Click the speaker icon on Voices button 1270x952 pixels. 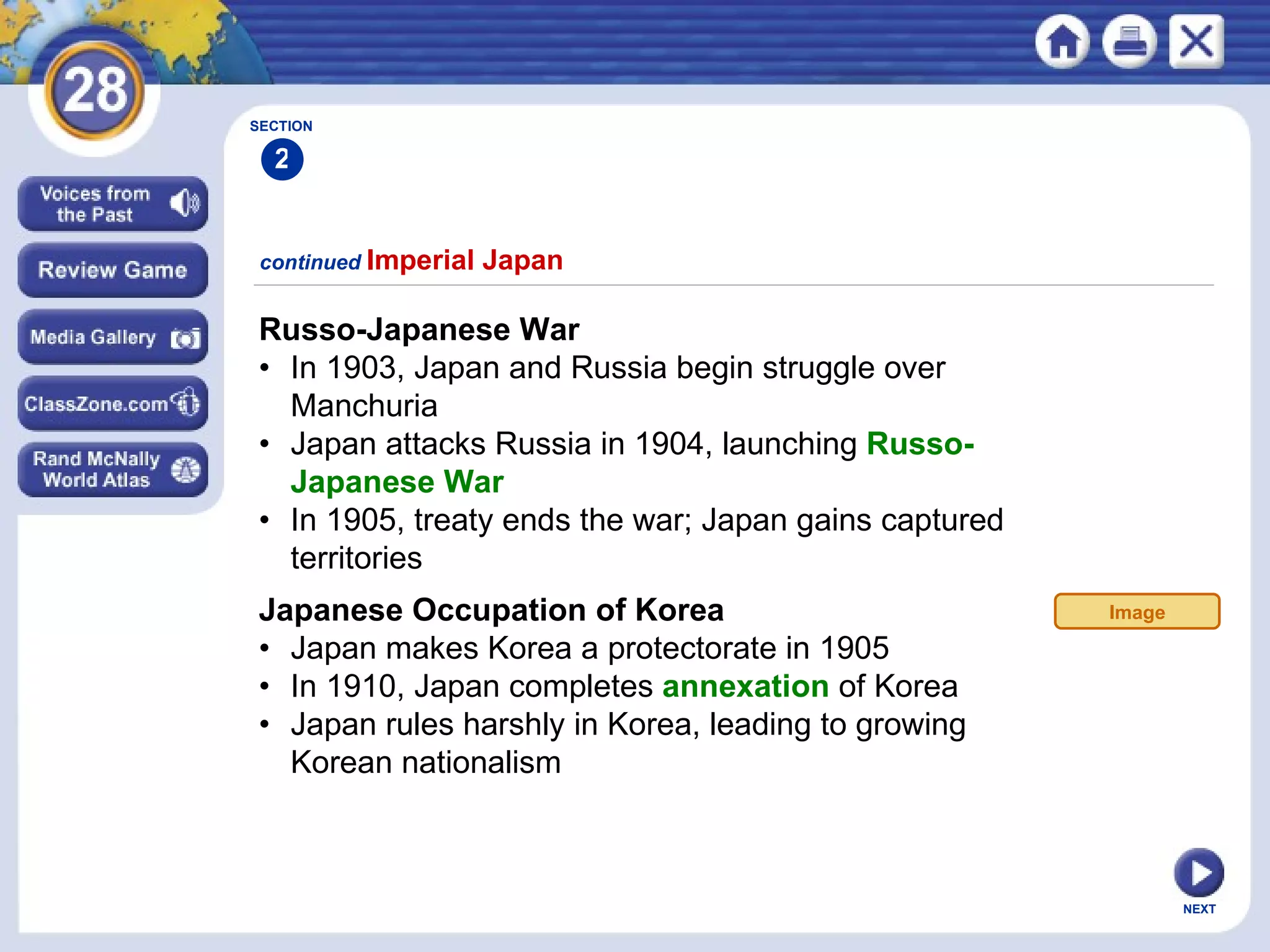pos(185,203)
